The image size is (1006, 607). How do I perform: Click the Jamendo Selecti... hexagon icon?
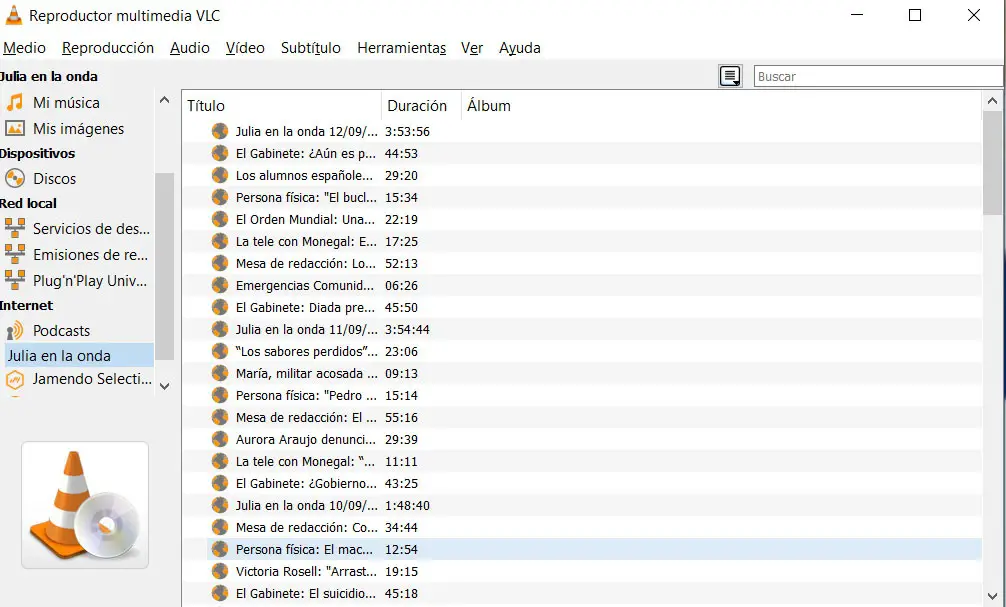click(15, 380)
